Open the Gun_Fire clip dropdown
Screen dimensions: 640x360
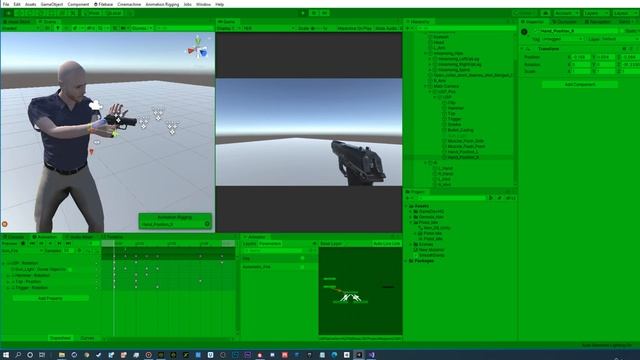coord(22,251)
